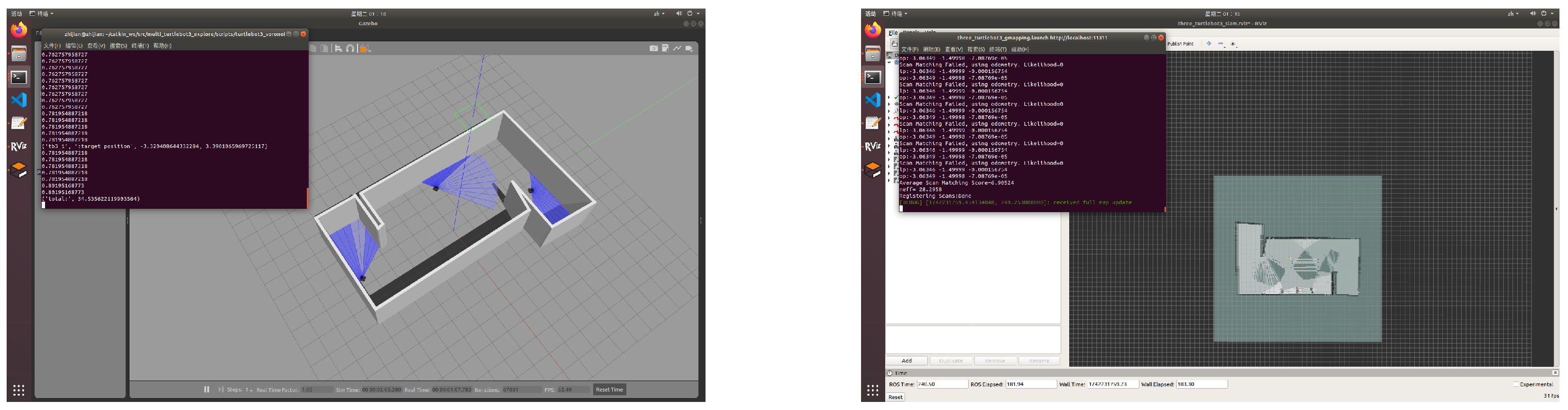Open the plot graph icon in Gazebo toolbar
The height and width of the screenshot is (410, 1568).
(x=677, y=48)
